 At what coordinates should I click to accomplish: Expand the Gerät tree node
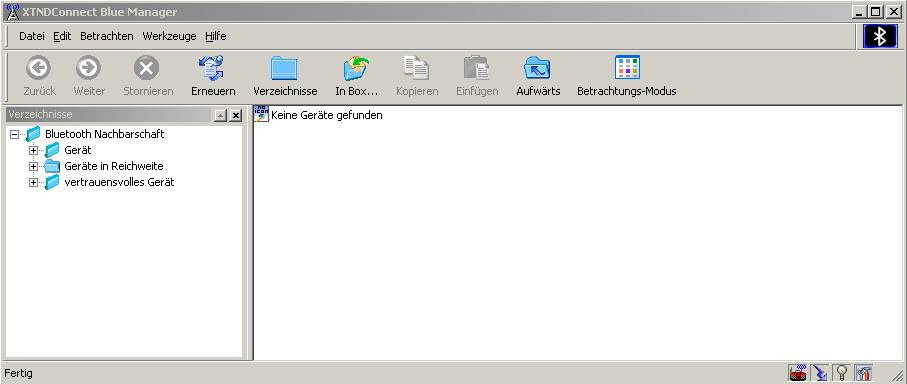34,150
